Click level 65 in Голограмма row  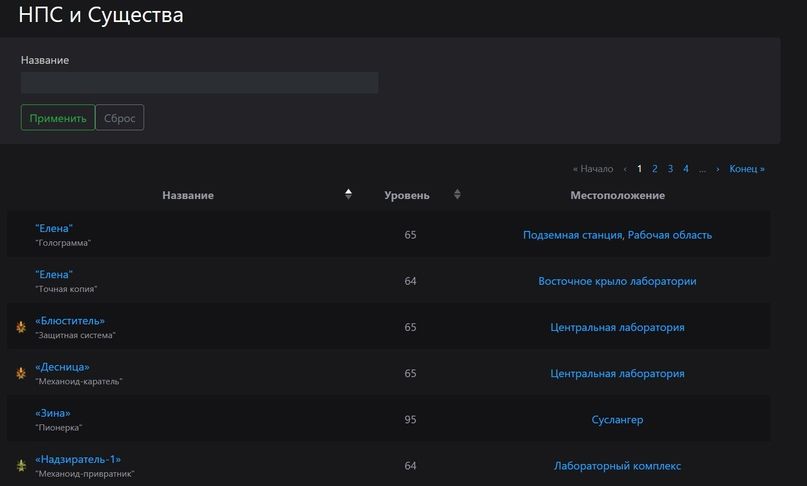410,235
